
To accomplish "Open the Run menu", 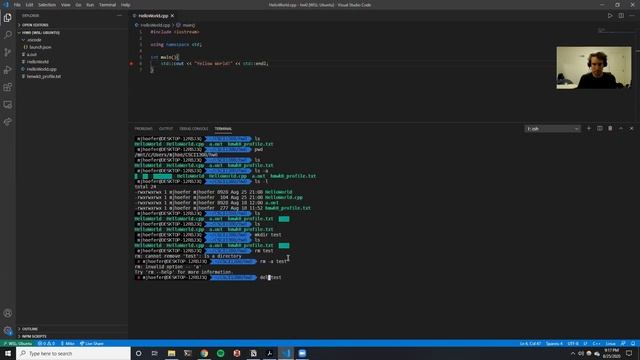I will [90, 5].
